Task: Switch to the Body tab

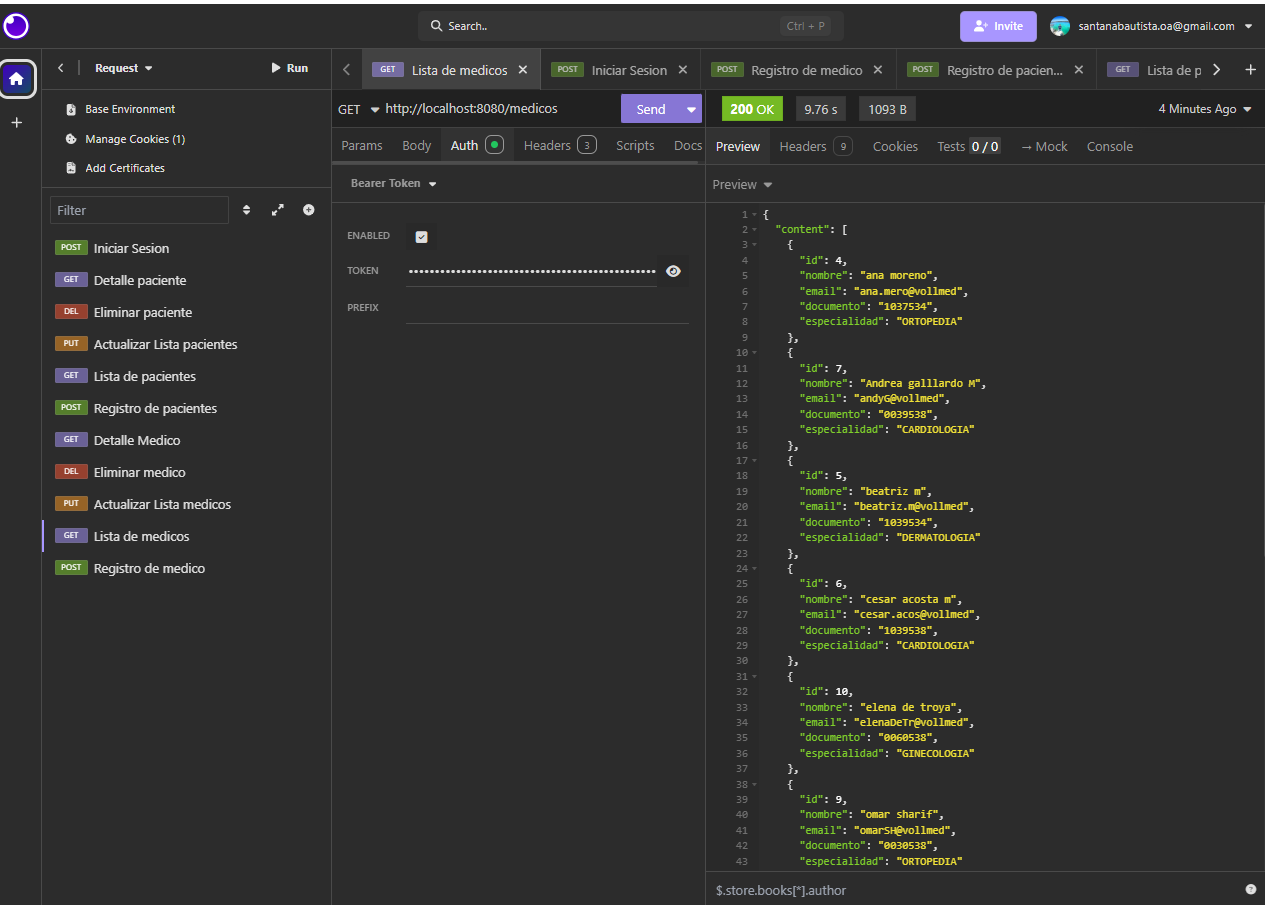Action: (x=417, y=146)
